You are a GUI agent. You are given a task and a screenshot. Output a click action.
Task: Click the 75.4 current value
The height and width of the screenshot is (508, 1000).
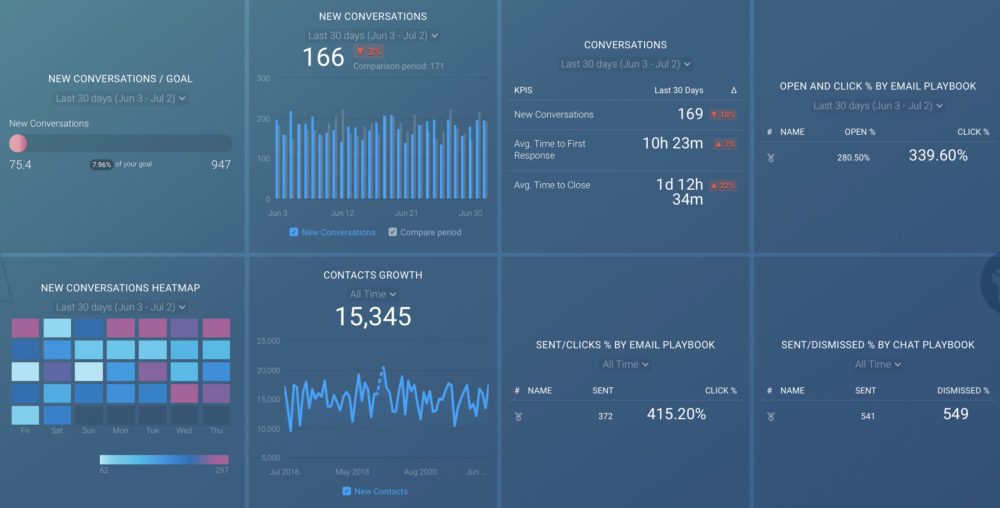[x=20, y=164]
